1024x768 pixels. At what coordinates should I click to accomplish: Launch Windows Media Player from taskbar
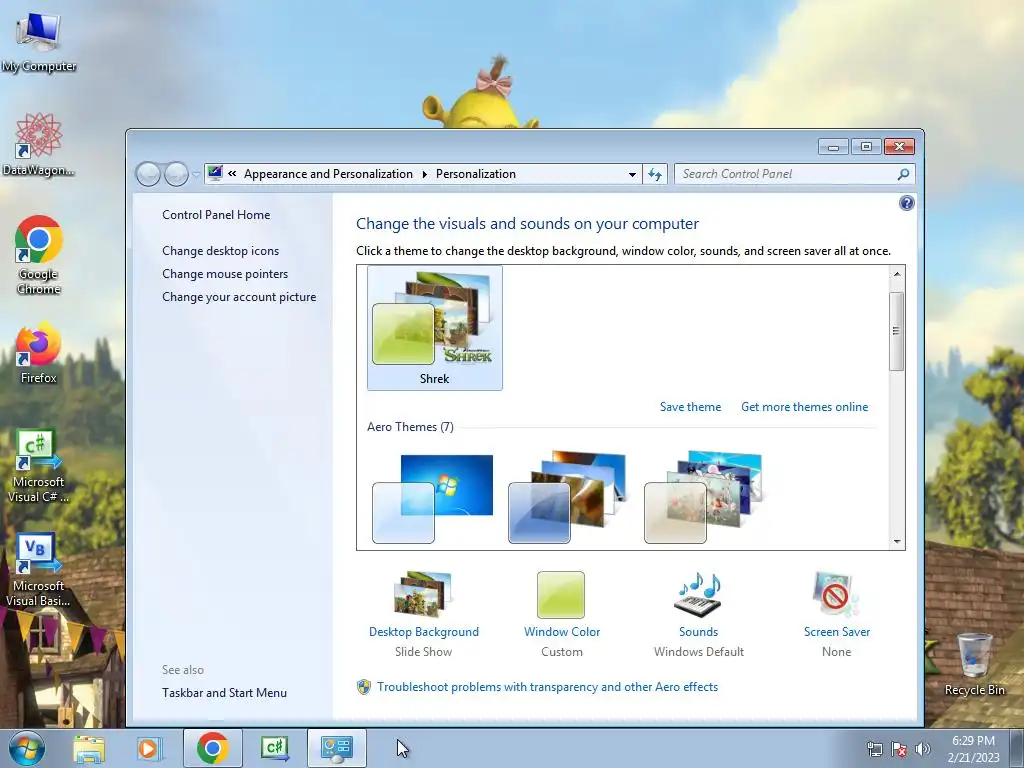tap(150, 748)
